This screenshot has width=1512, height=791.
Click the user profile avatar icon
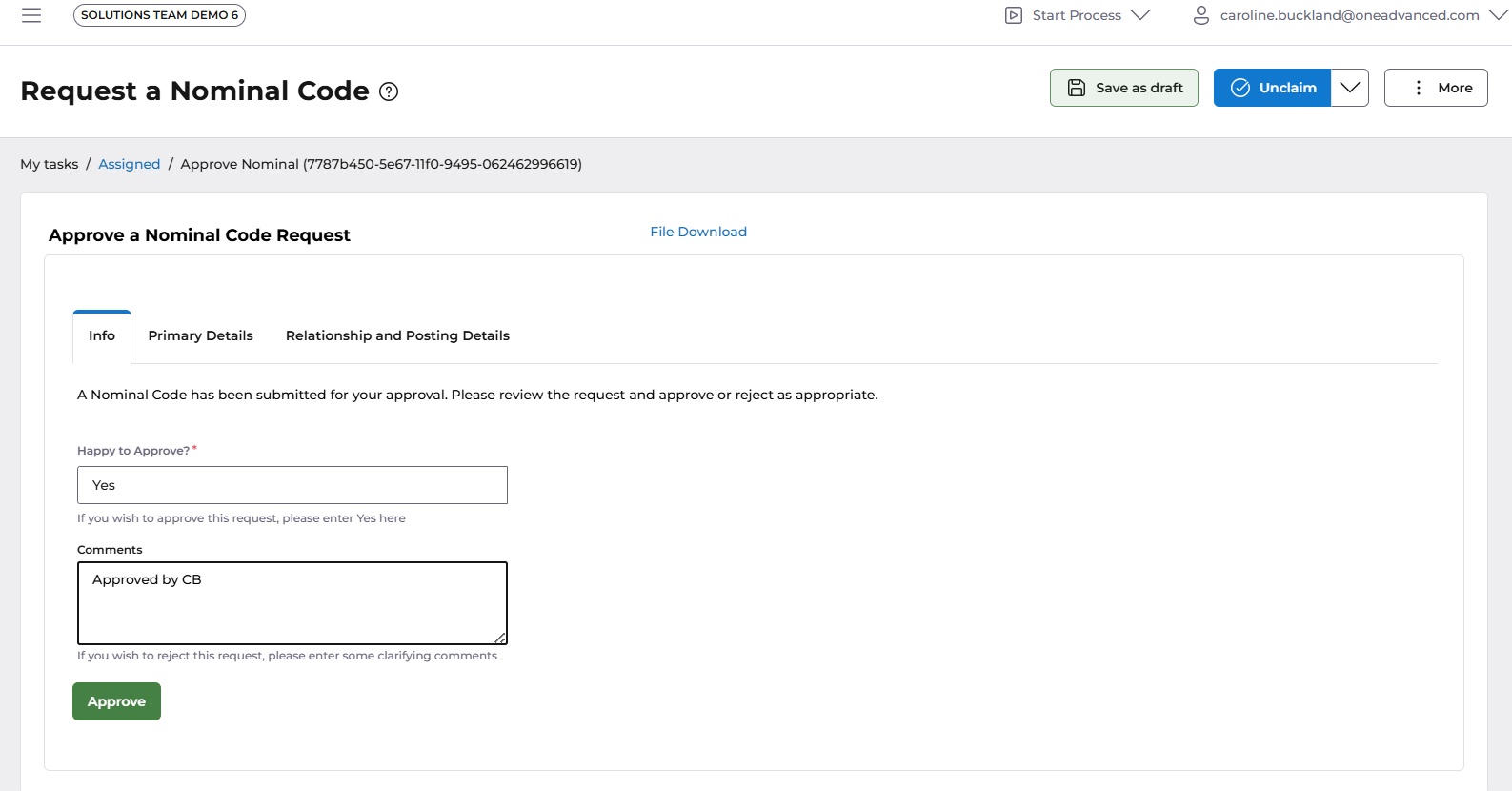(x=1201, y=15)
